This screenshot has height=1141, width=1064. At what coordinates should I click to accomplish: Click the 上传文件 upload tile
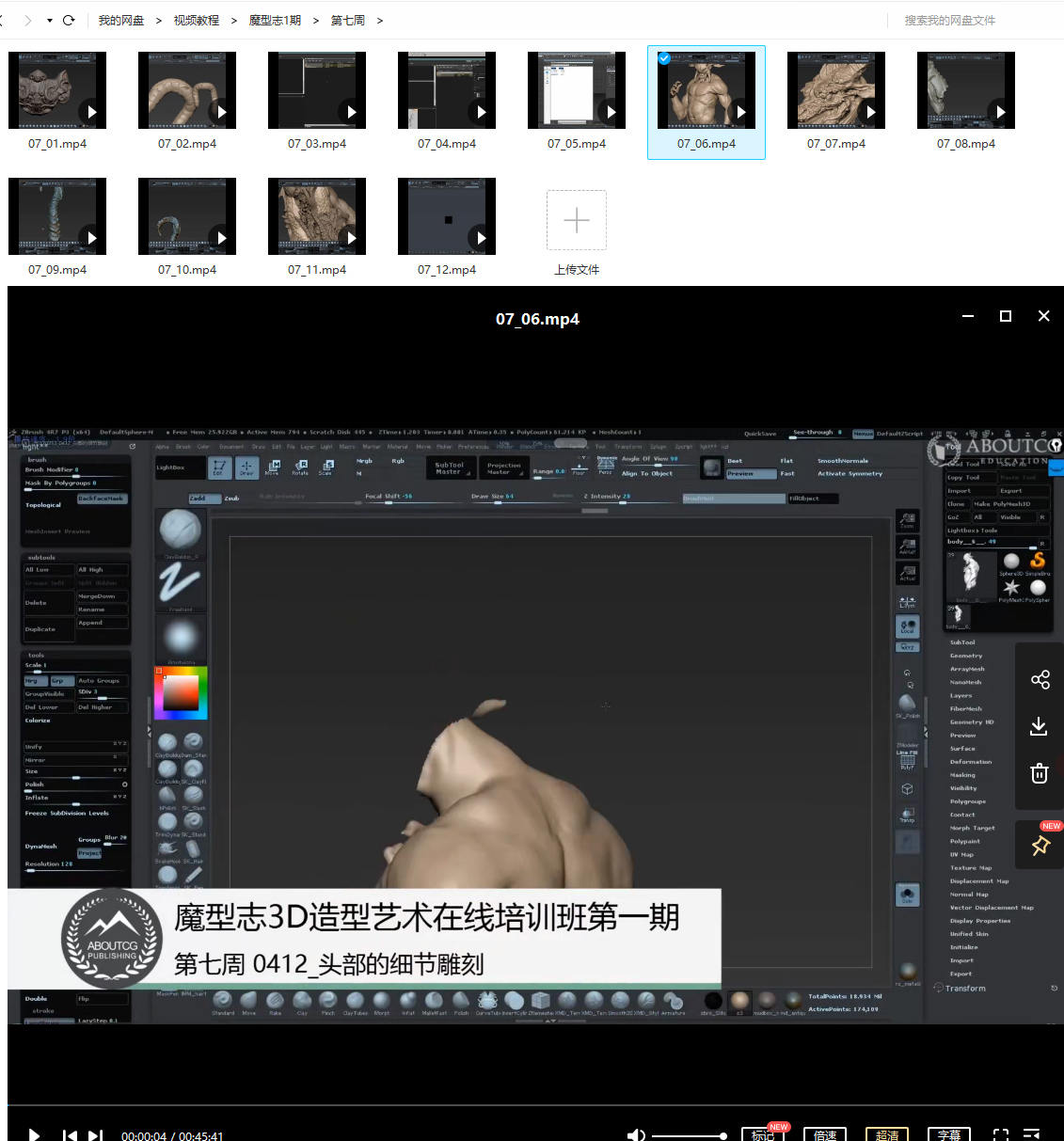tap(576, 231)
